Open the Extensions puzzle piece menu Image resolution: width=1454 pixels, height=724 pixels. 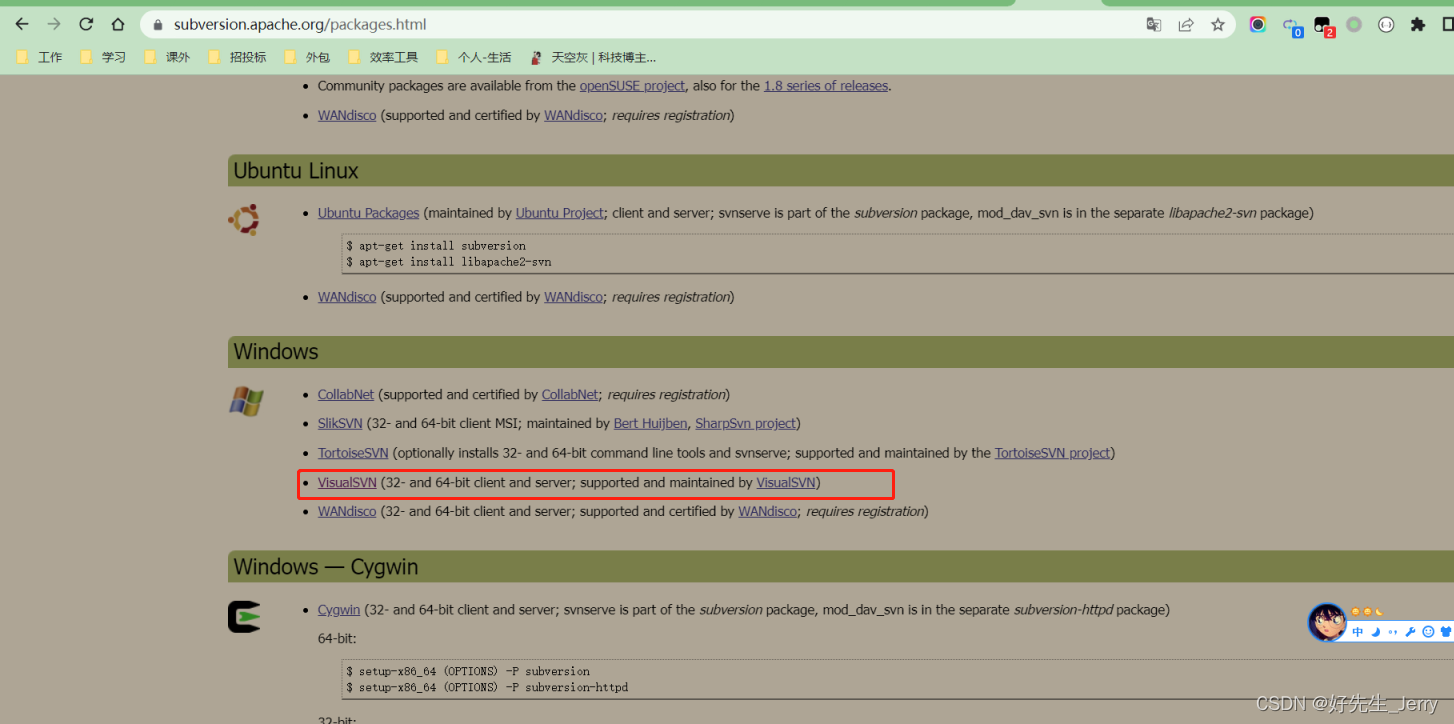coord(1418,25)
